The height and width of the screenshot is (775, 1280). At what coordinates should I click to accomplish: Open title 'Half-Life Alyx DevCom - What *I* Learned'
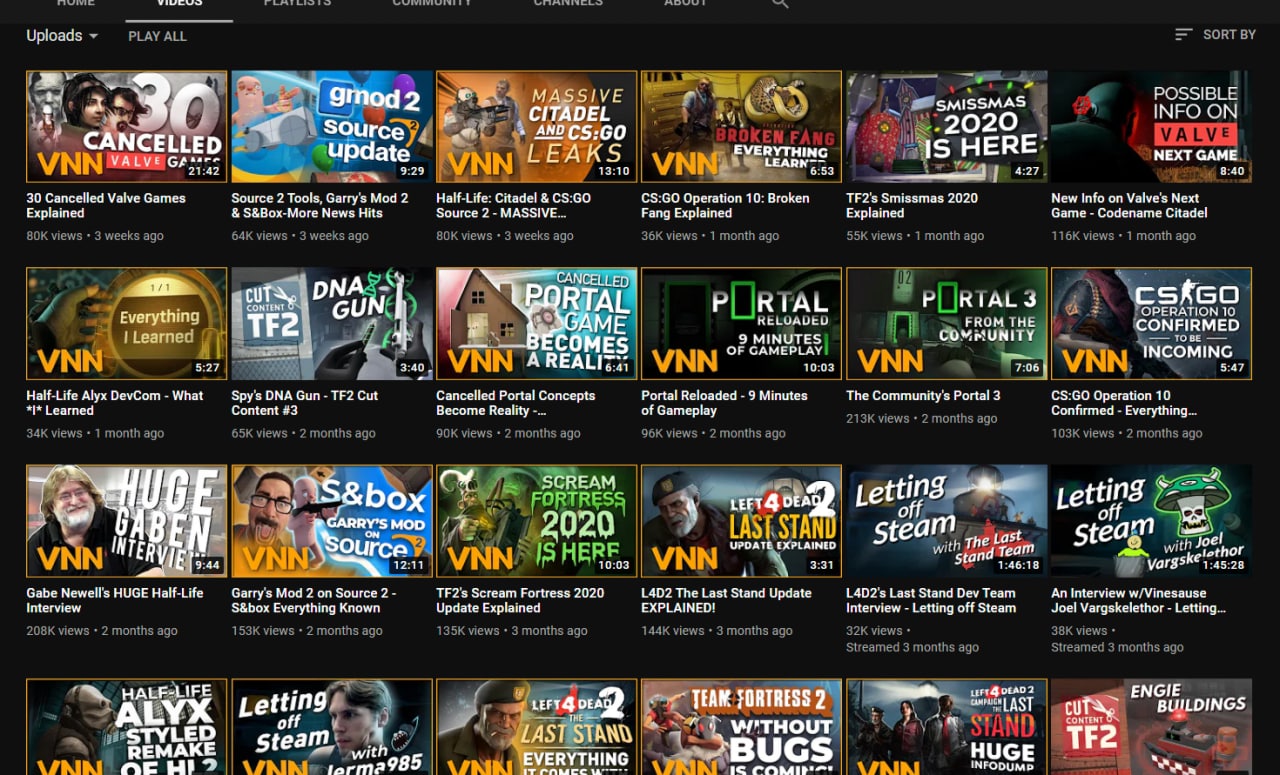pyautogui.click(x=115, y=403)
